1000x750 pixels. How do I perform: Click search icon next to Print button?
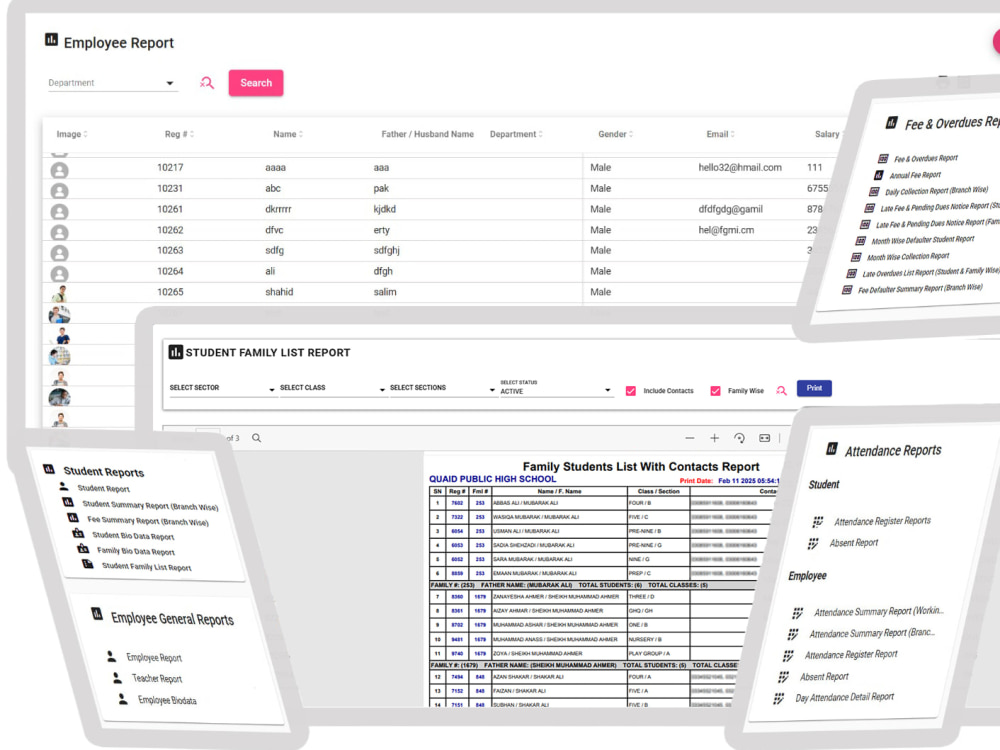[x=781, y=391]
